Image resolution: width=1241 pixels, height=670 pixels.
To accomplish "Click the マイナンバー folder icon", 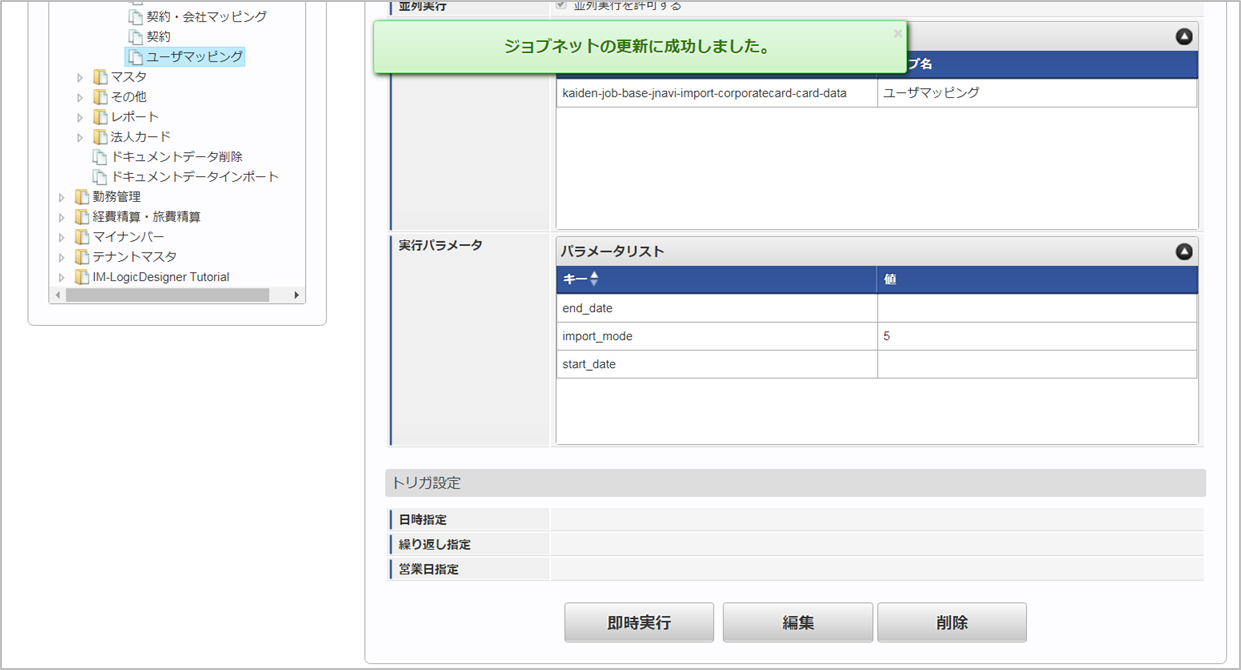I will (x=82, y=237).
